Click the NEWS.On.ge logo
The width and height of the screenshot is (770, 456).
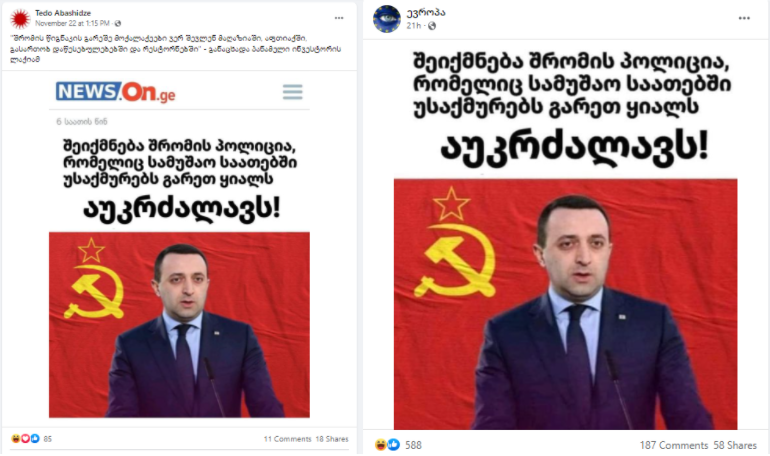[x=115, y=92]
